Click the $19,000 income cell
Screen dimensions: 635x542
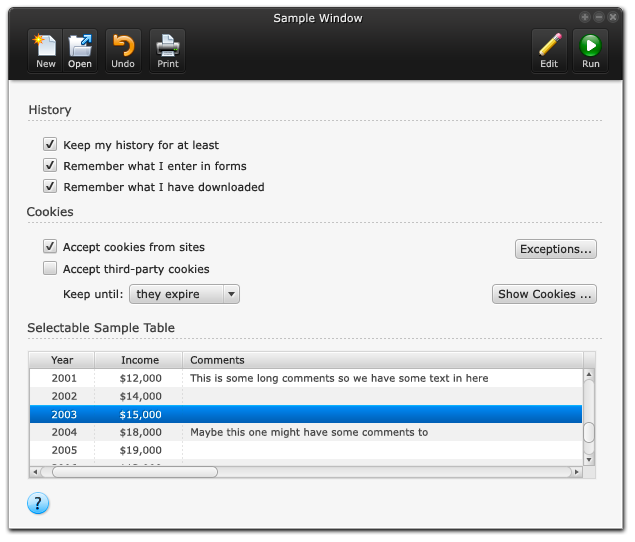[141, 450]
